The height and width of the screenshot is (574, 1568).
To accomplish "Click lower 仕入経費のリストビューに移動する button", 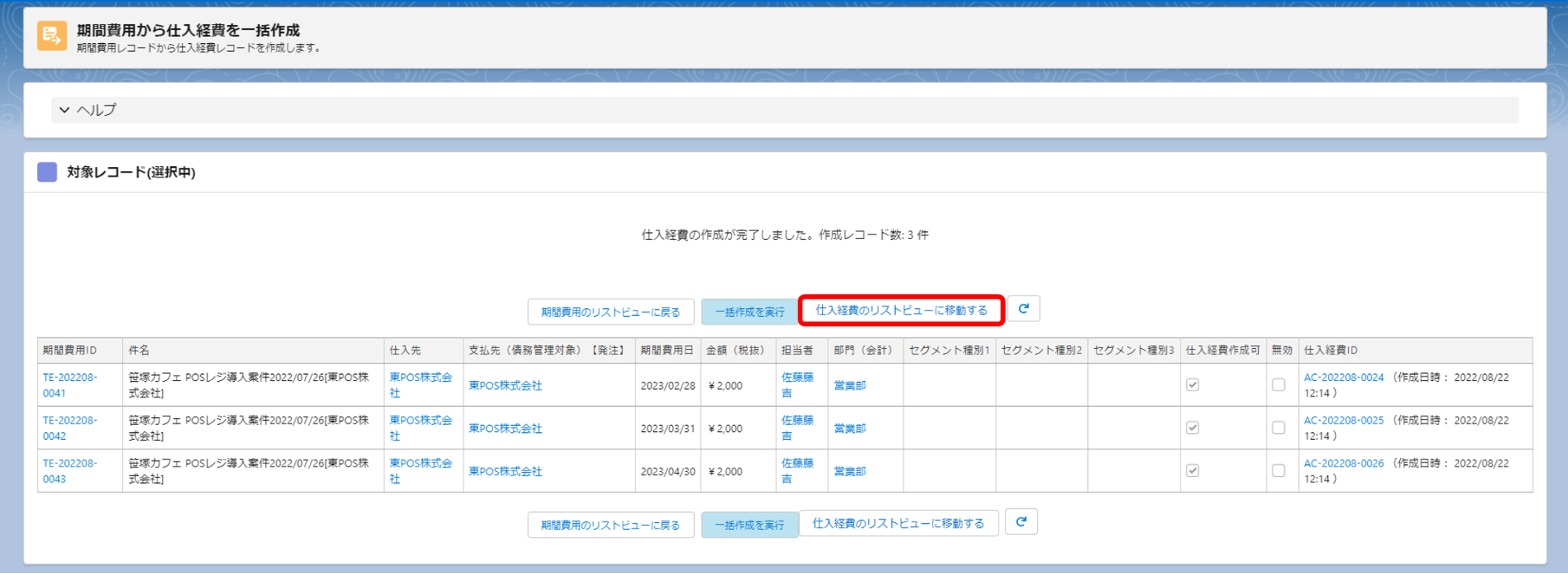I will tap(898, 523).
